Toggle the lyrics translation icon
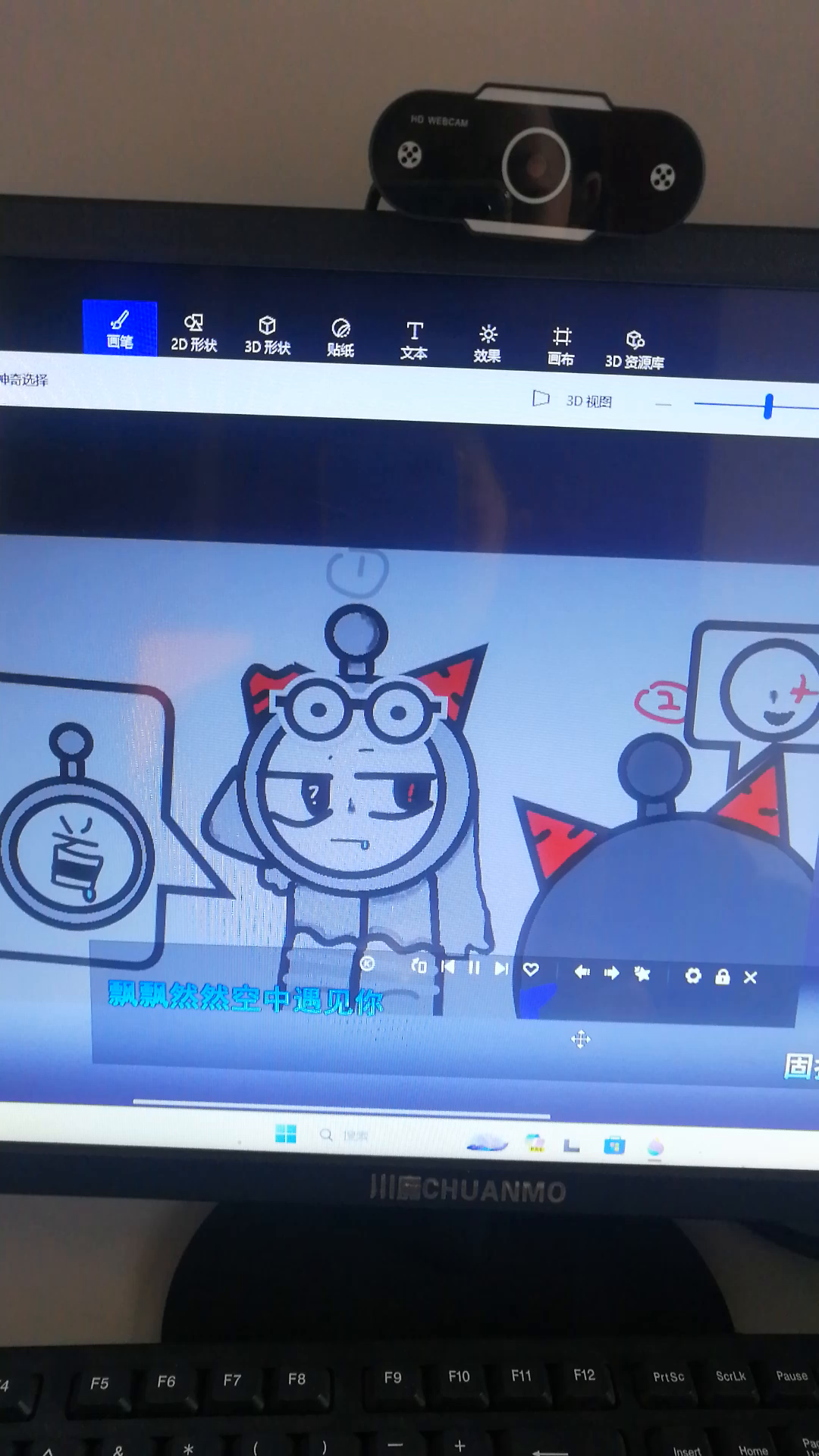Screen dimensions: 819x1456 click(419, 965)
